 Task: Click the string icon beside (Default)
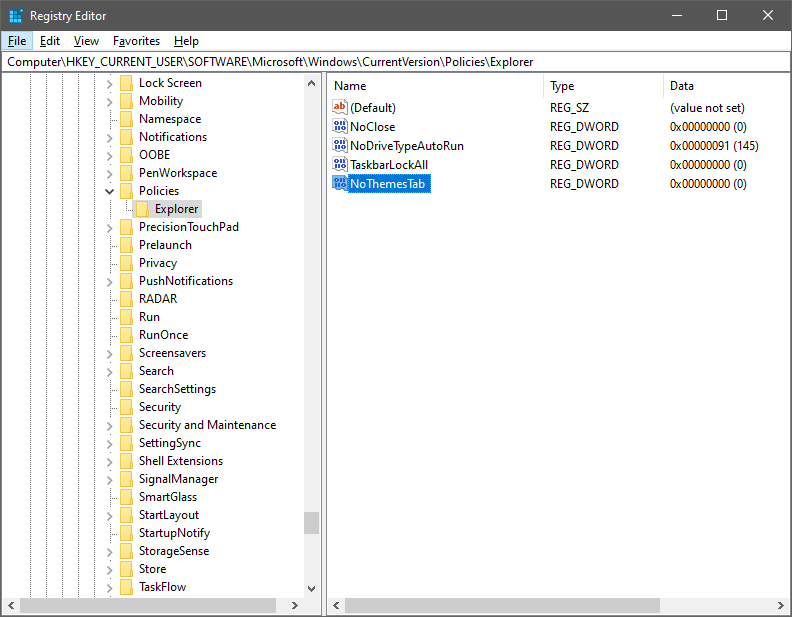point(340,108)
